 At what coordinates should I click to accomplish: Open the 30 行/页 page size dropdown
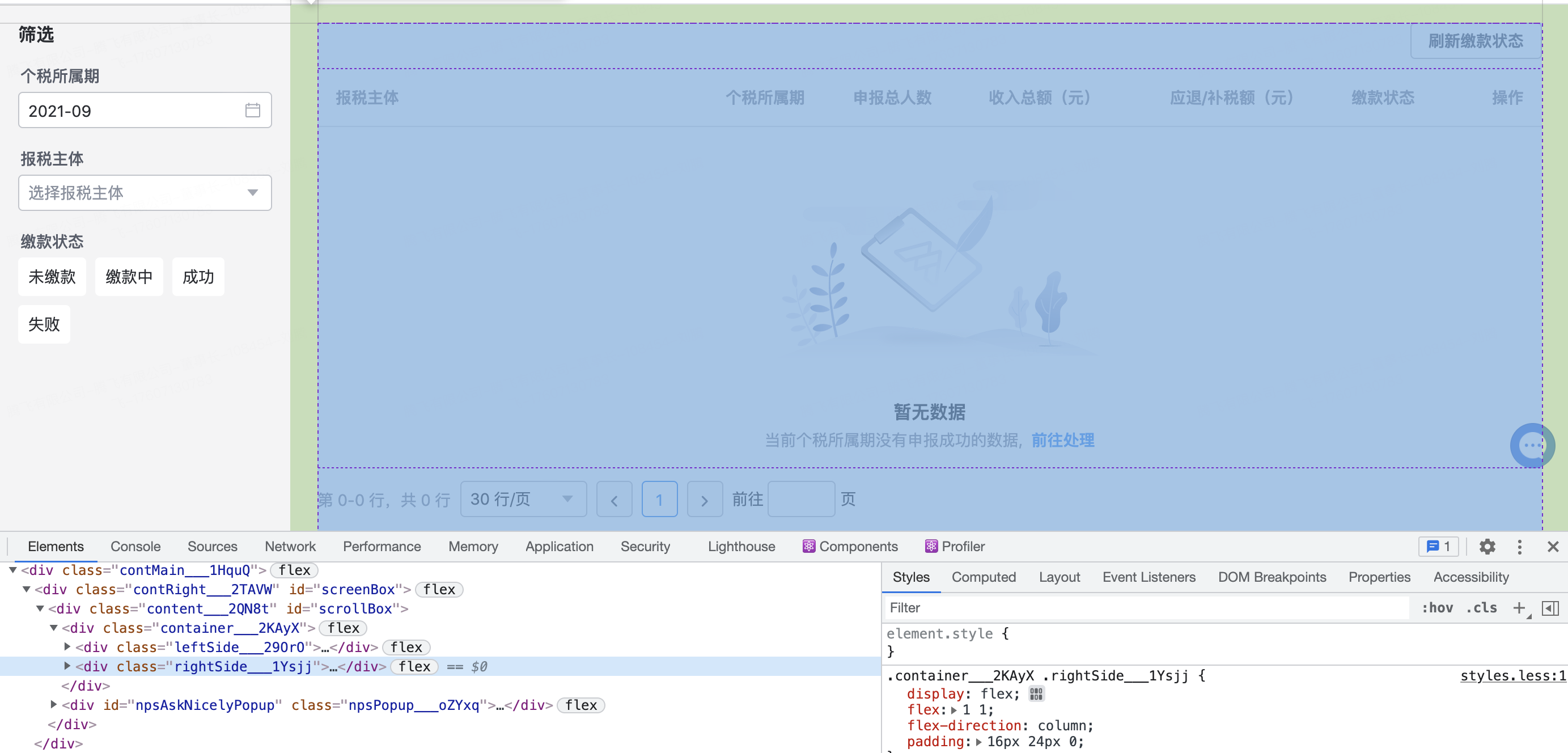[522, 499]
